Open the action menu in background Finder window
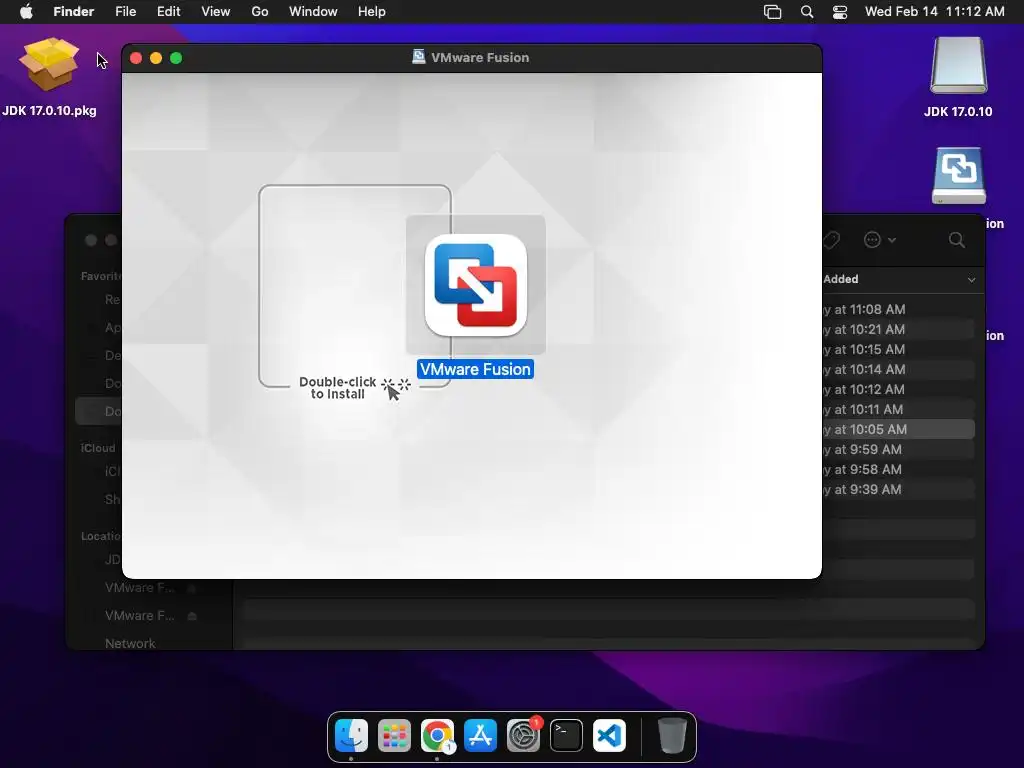Viewport: 1024px width, 768px height. coord(879,240)
